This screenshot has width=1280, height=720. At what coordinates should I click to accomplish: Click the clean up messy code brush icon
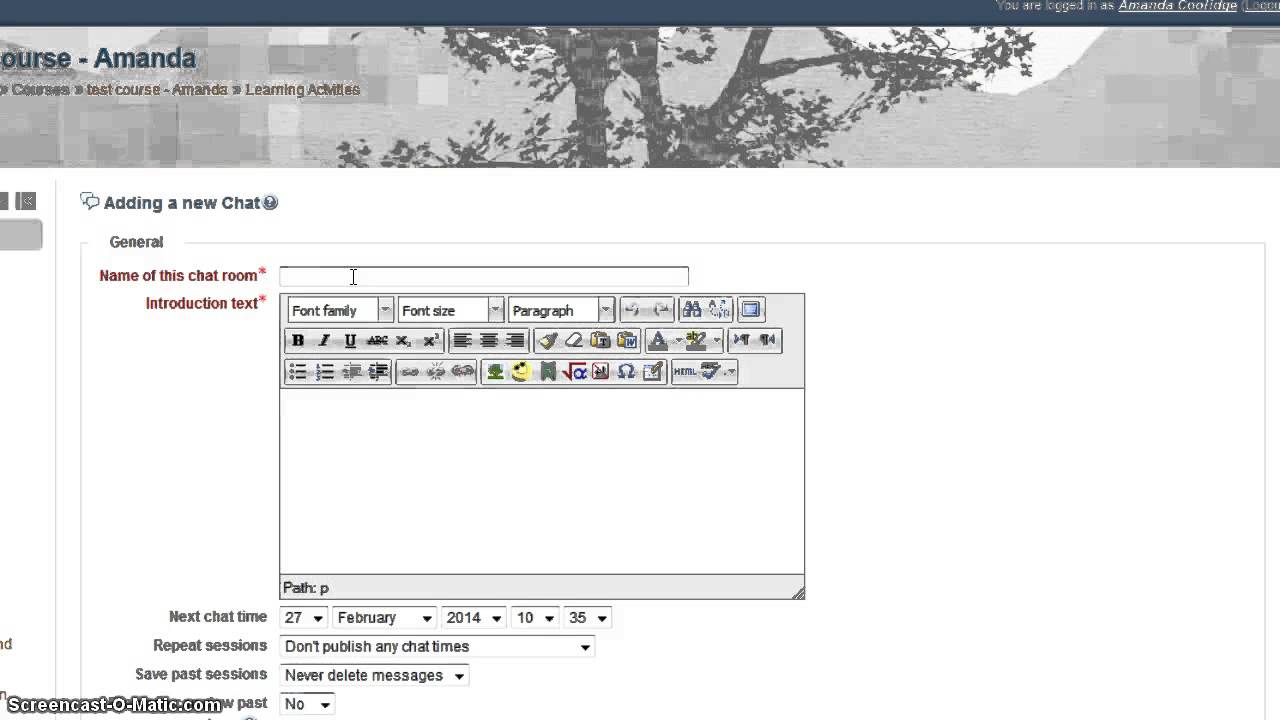pos(547,341)
